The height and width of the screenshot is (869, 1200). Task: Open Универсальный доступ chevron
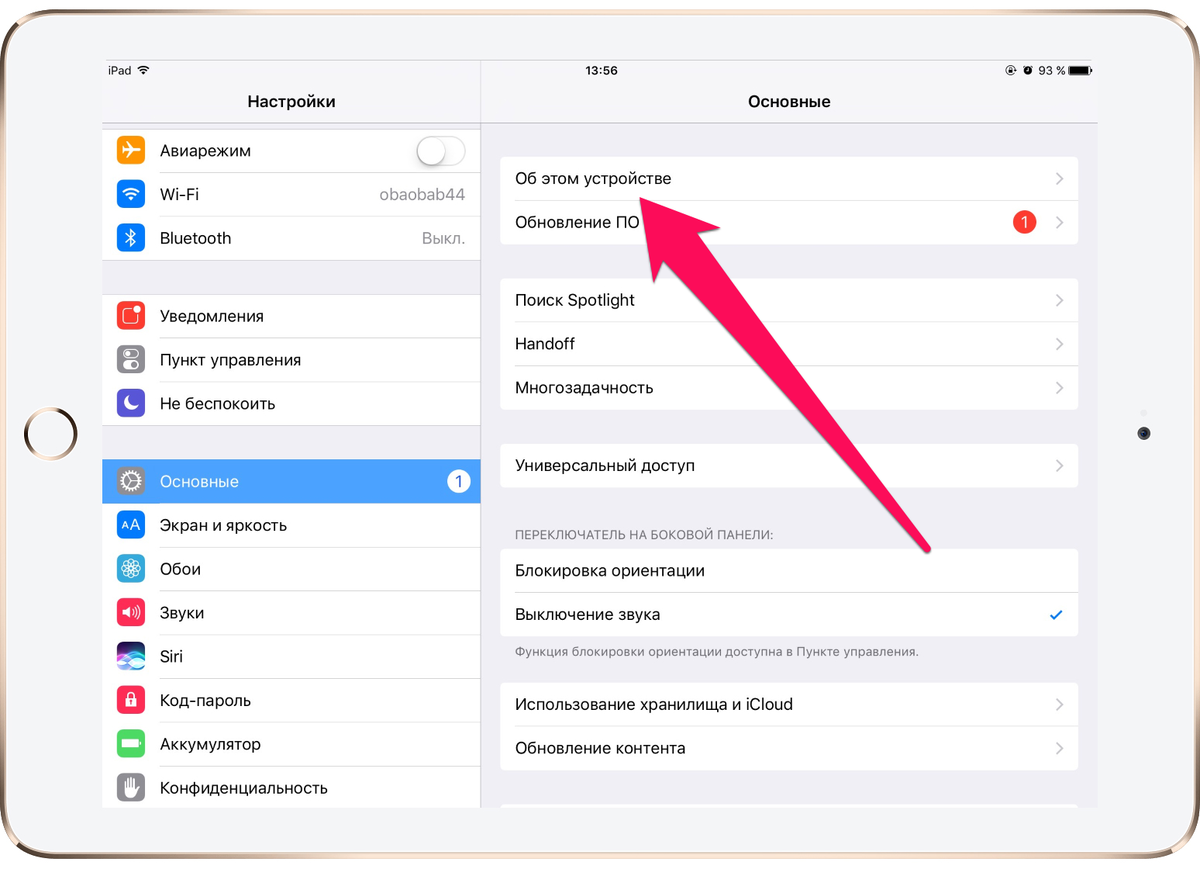coord(1059,466)
